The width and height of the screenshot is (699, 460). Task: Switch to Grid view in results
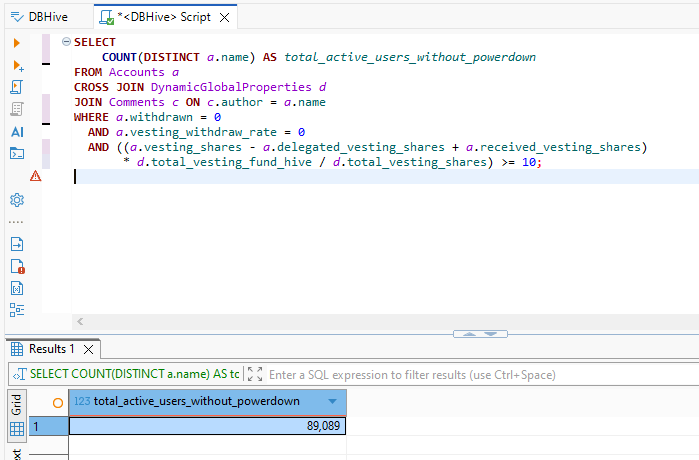[x=17, y=405]
